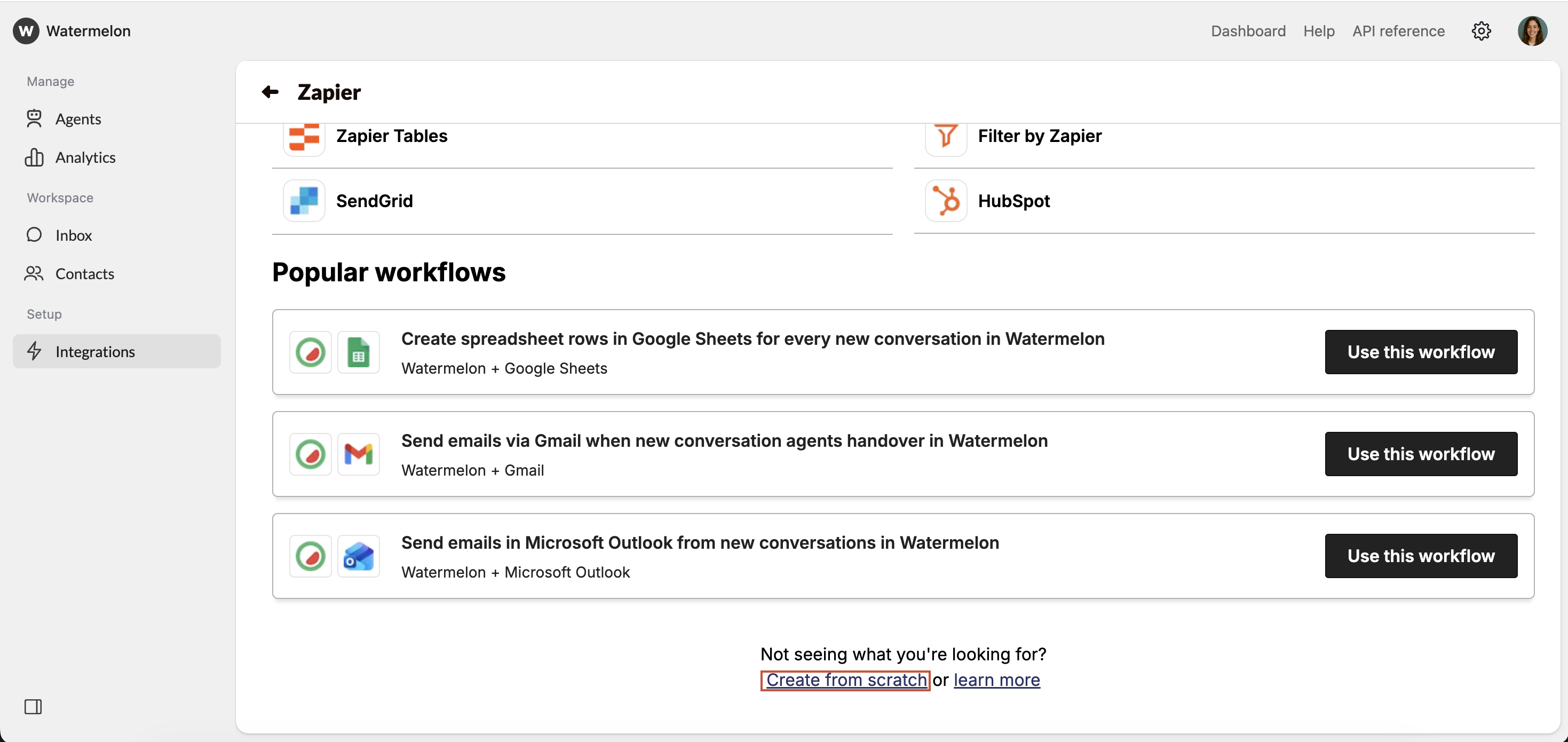Open the profile avatar menu
1568x742 pixels.
tap(1532, 31)
